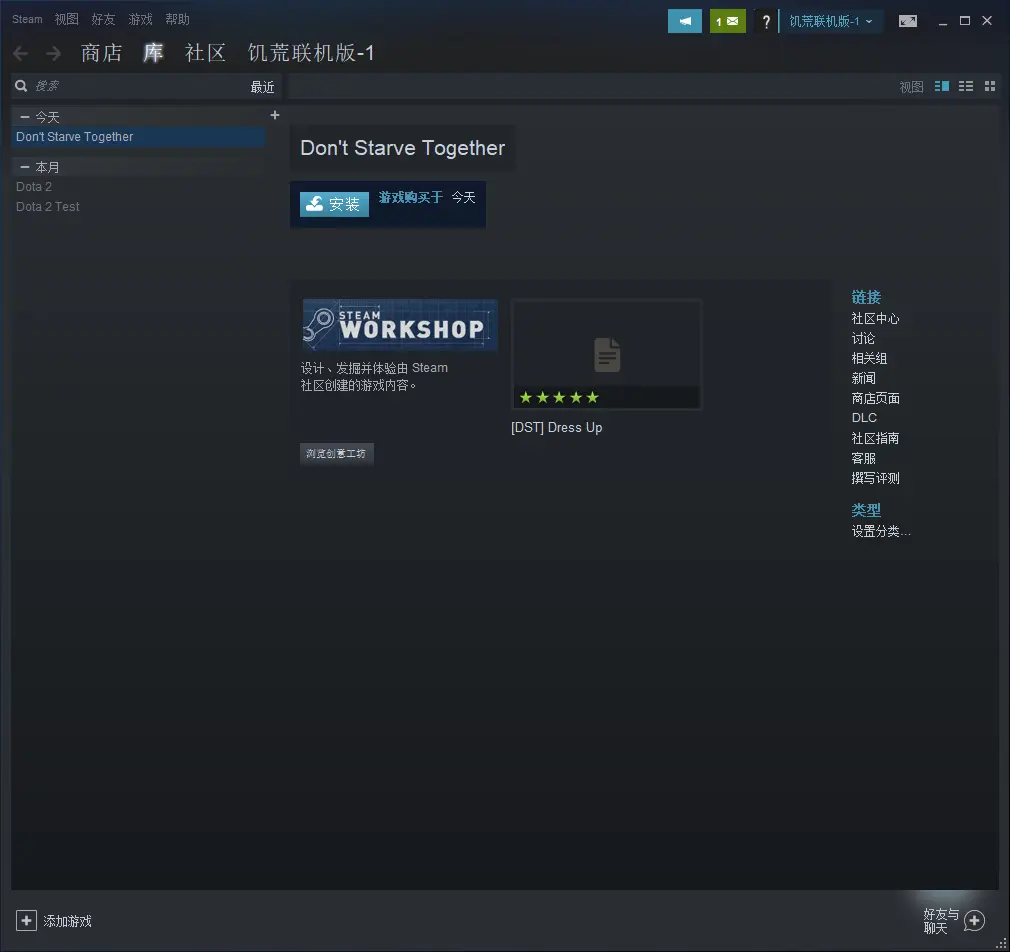Viewport: 1010px width, 952px height.
Task: Open the 相关组 link
Action: coord(870,358)
